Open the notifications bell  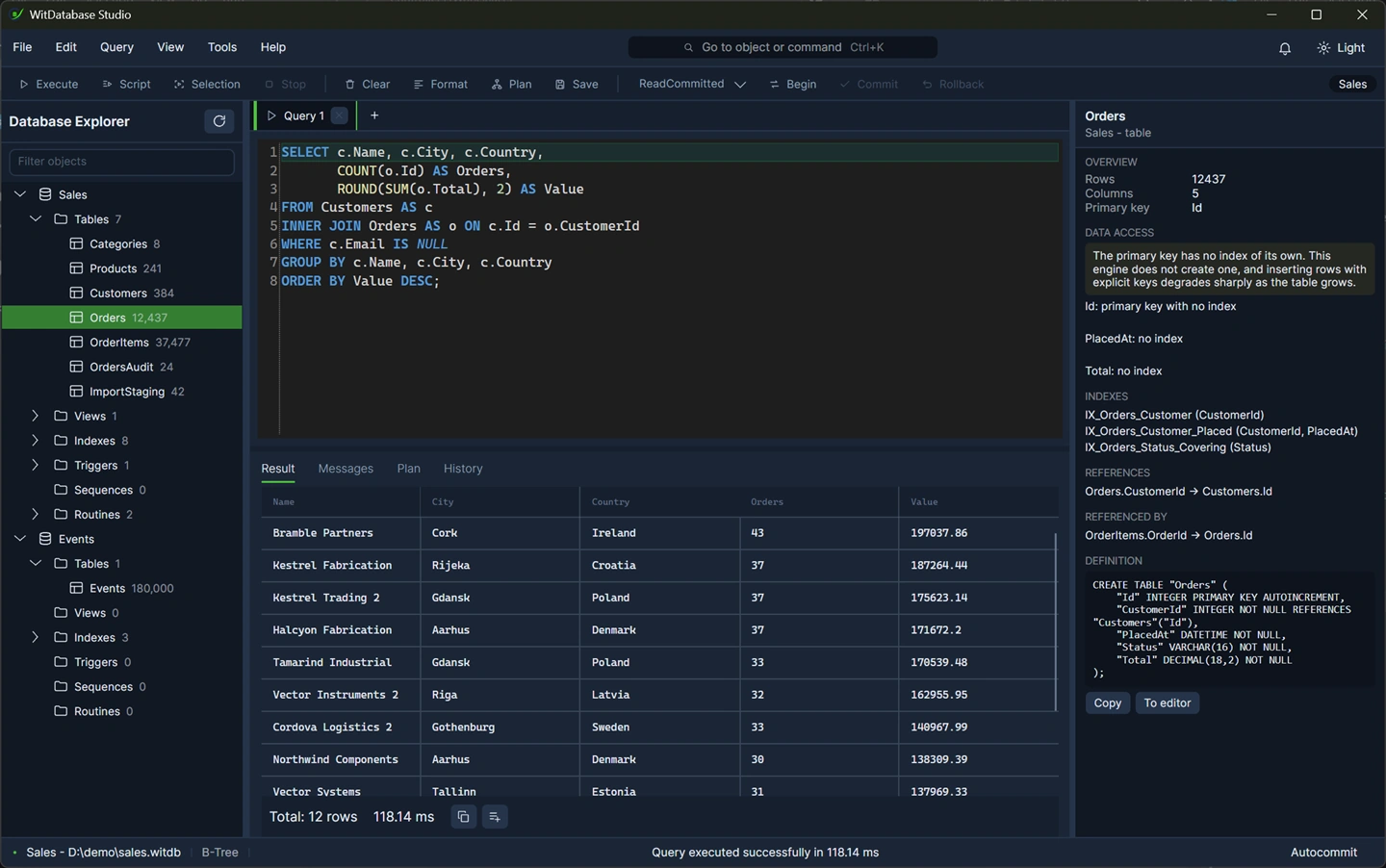1284,48
